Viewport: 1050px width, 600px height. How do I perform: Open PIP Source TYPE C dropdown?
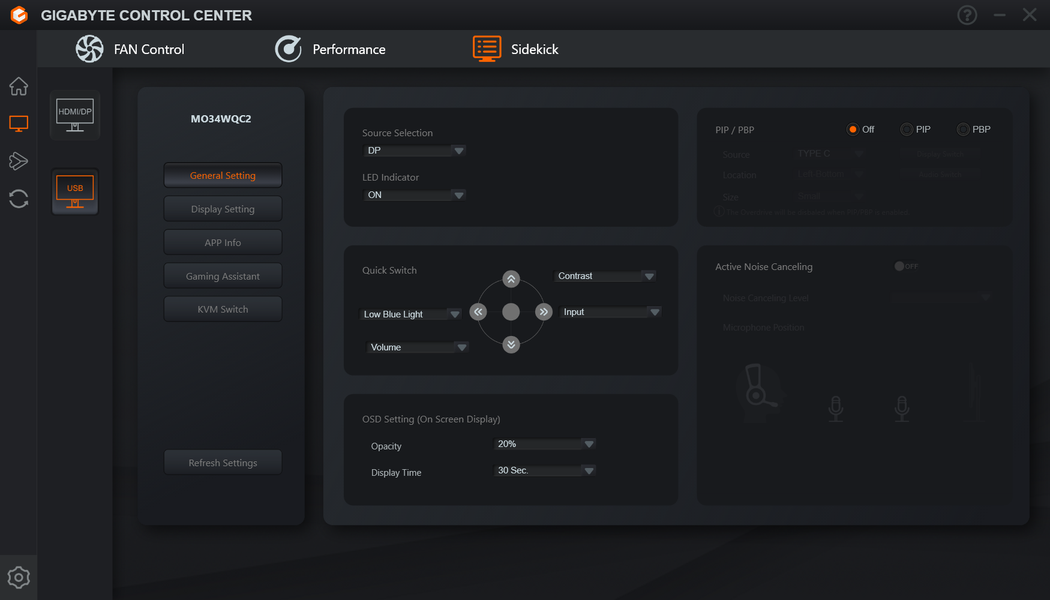tap(830, 154)
